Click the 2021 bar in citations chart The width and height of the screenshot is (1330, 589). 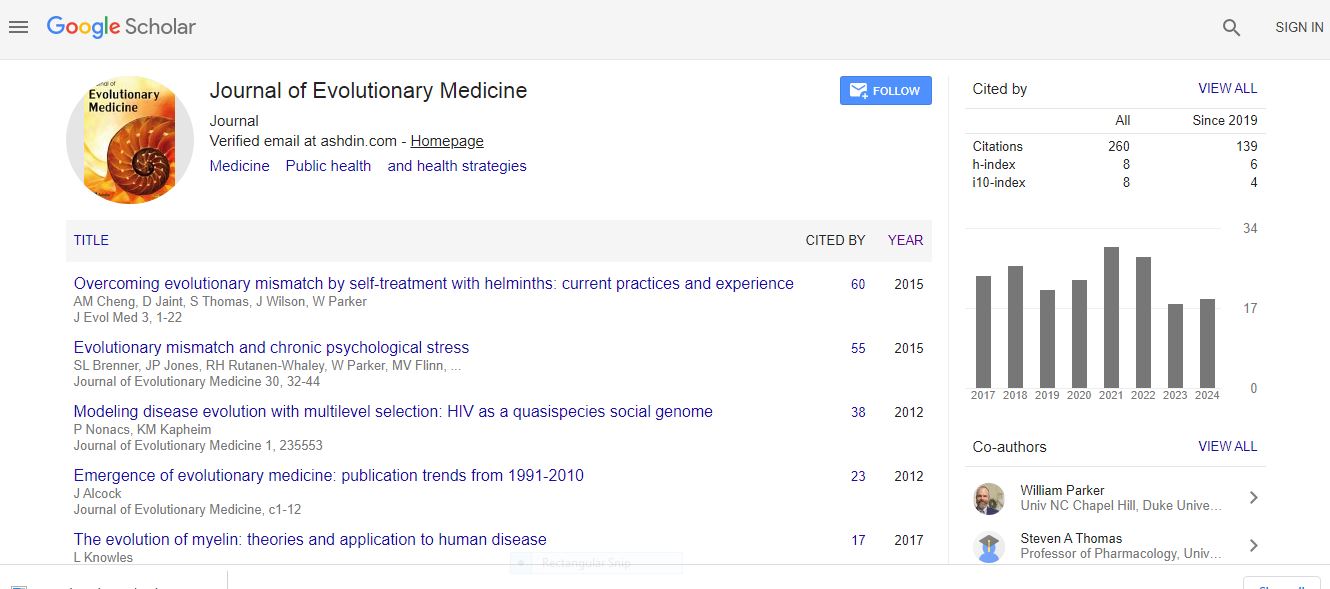click(1111, 318)
